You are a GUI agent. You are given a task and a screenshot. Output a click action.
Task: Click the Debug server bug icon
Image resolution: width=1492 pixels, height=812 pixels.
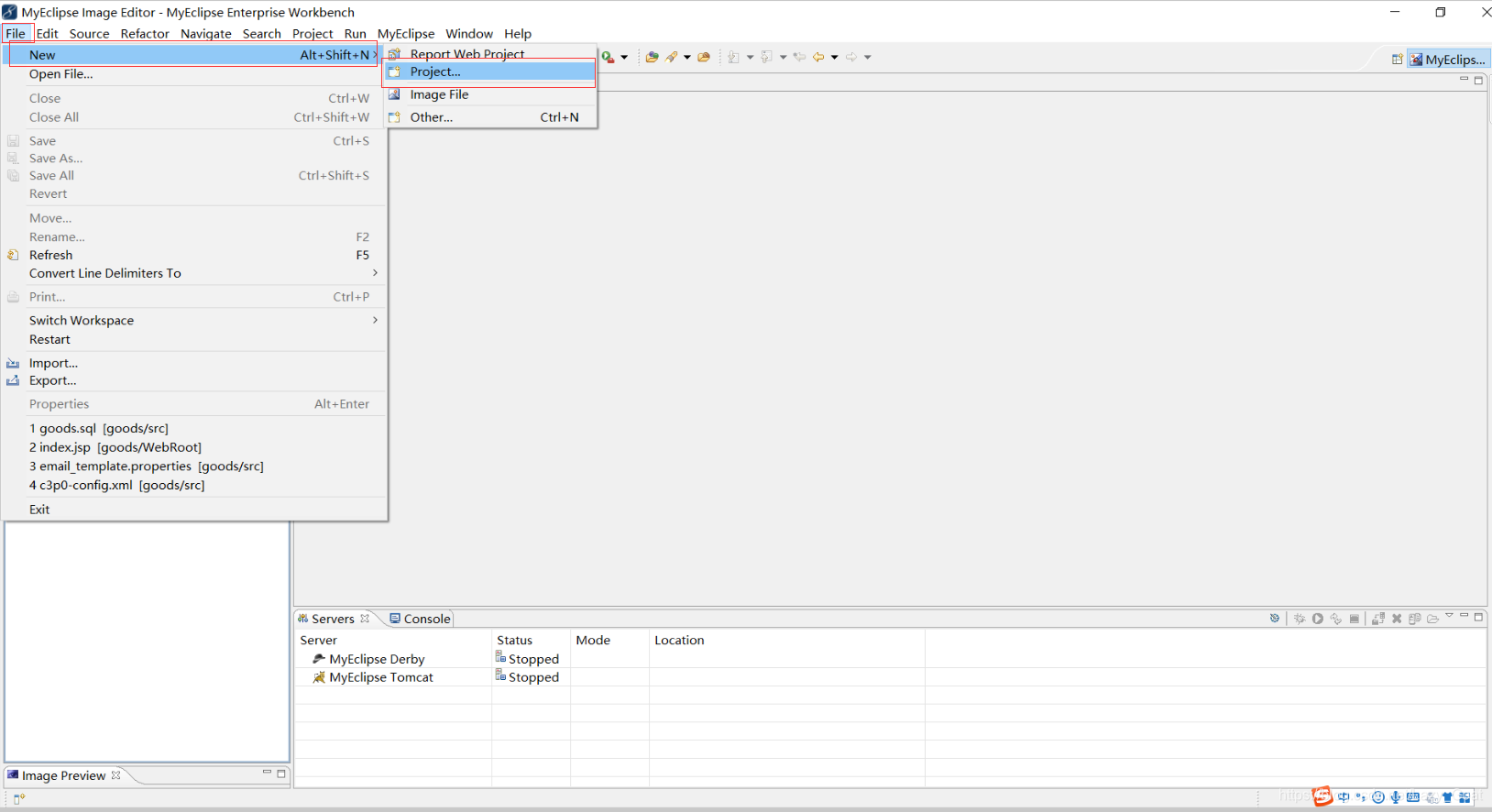(x=1300, y=619)
